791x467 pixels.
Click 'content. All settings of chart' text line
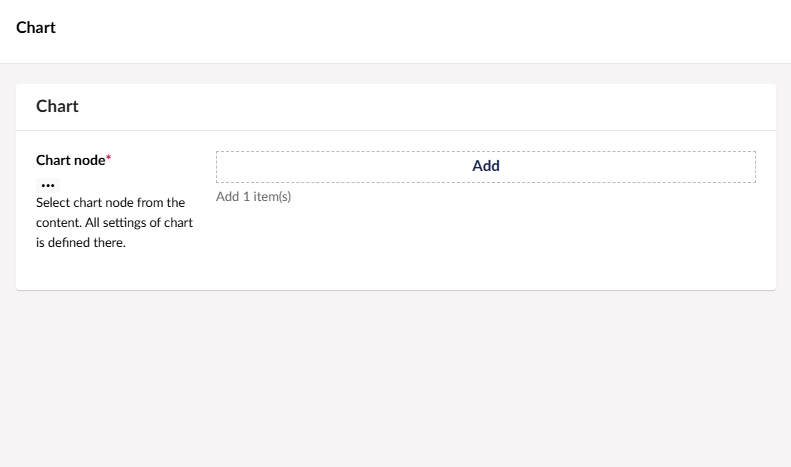coord(114,223)
